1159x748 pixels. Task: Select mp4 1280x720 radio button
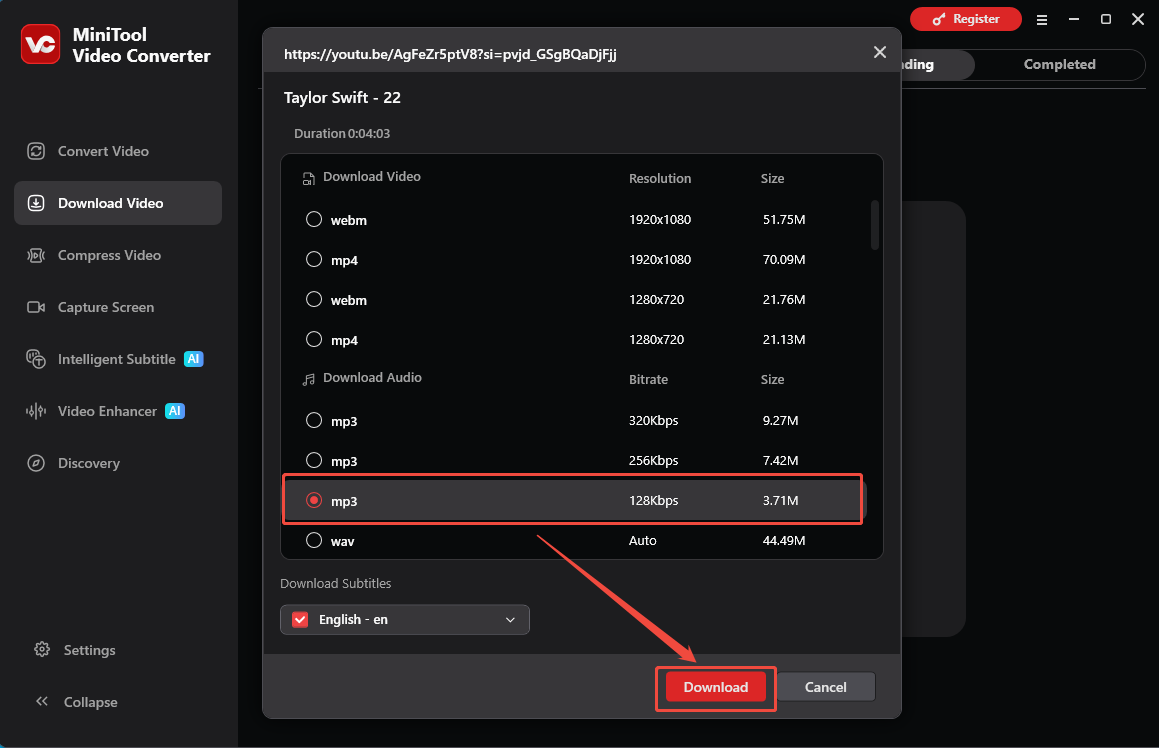314,339
